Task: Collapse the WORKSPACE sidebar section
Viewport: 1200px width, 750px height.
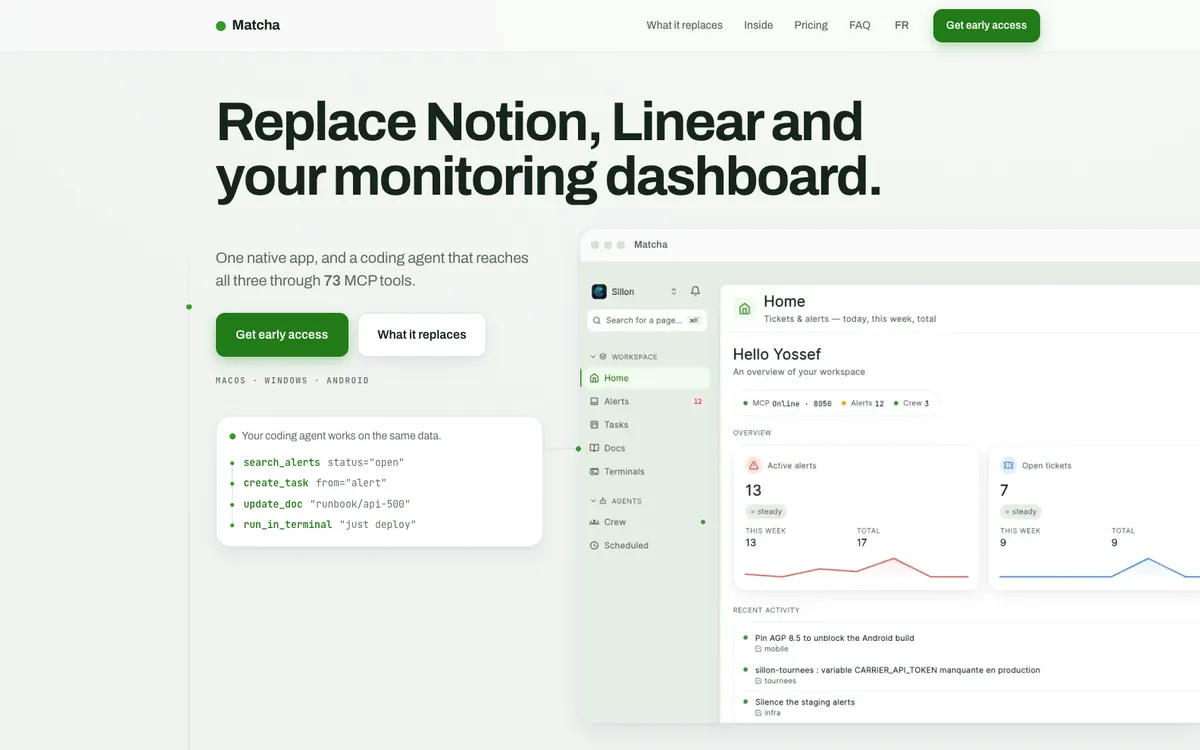Action: (x=624, y=357)
